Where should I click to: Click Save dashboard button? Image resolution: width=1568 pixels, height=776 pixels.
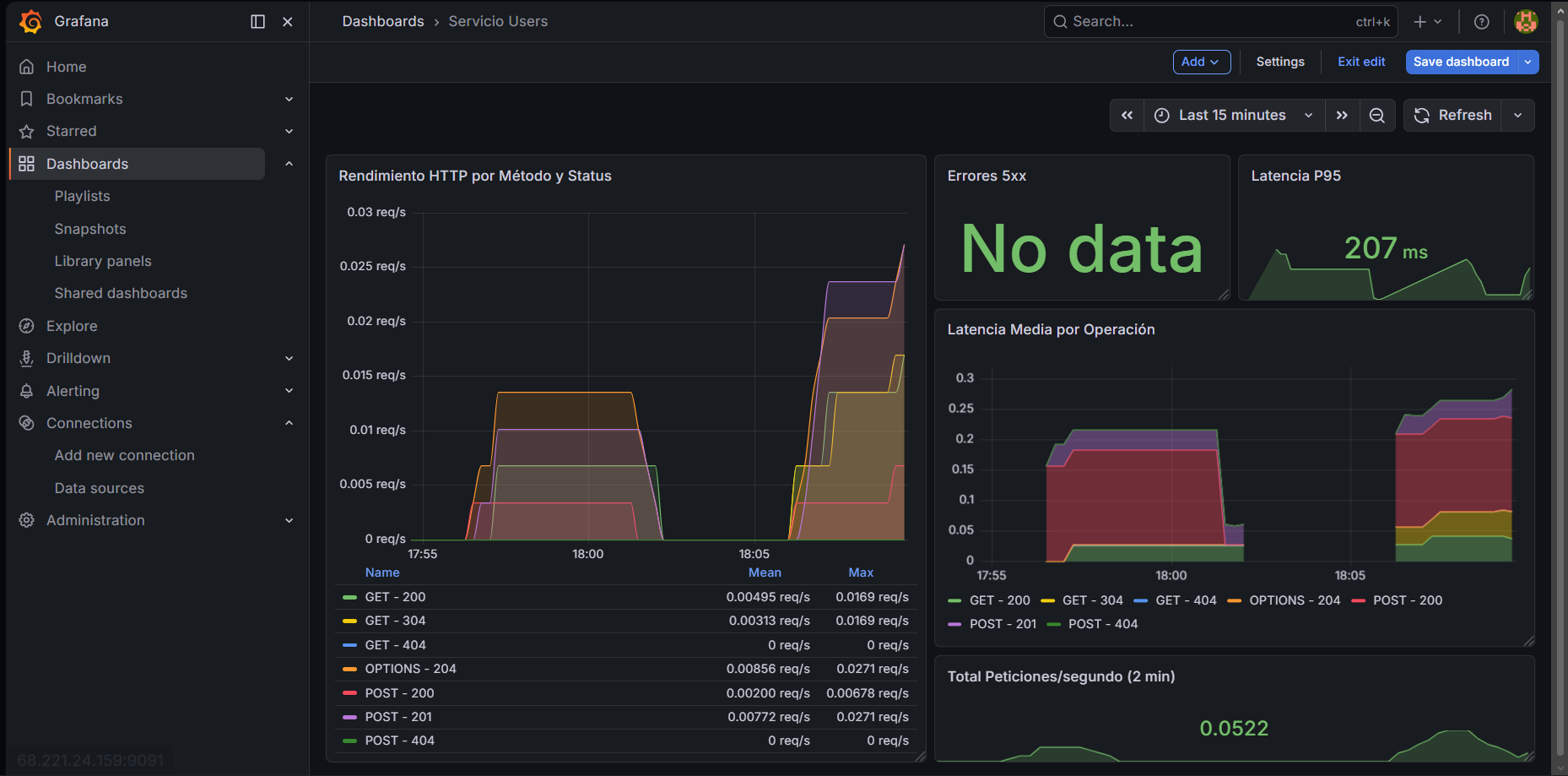pos(1461,62)
